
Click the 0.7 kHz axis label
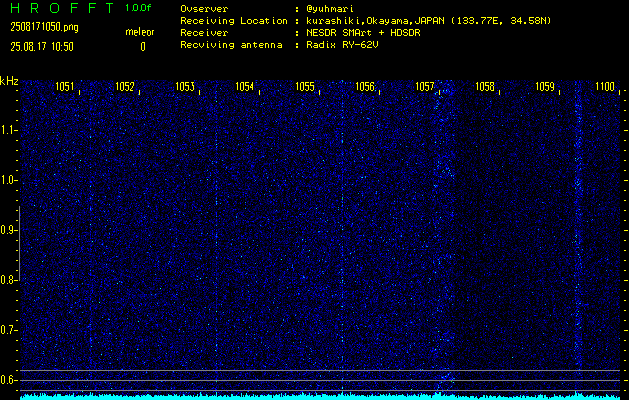[x=8, y=330]
